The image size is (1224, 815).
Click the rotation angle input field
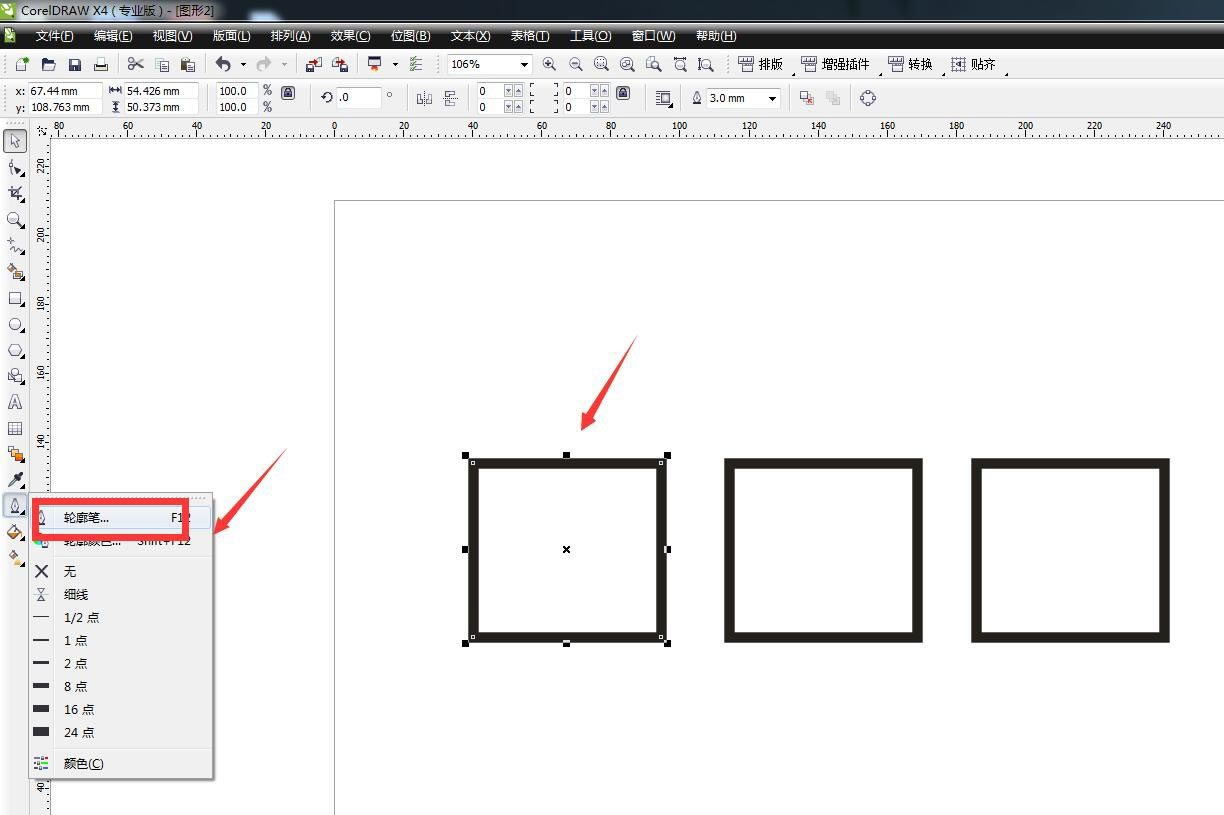tap(359, 98)
